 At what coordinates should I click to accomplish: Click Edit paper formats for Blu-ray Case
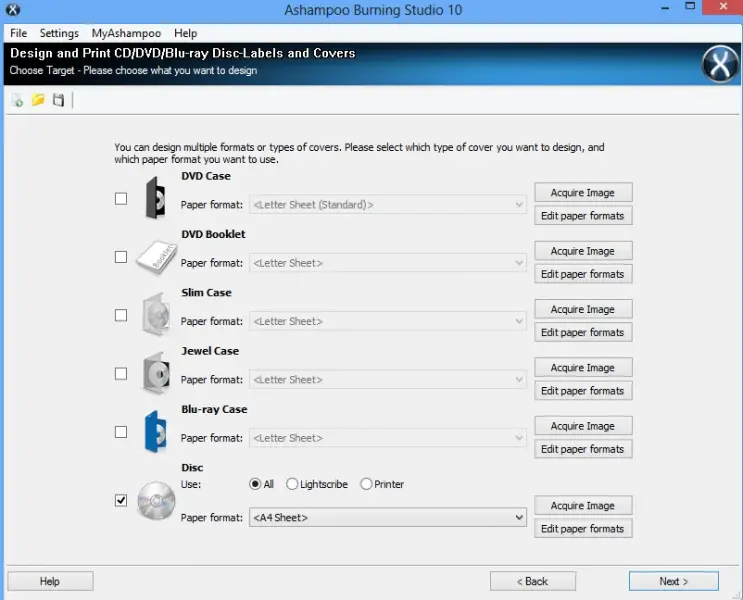tap(583, 449)
